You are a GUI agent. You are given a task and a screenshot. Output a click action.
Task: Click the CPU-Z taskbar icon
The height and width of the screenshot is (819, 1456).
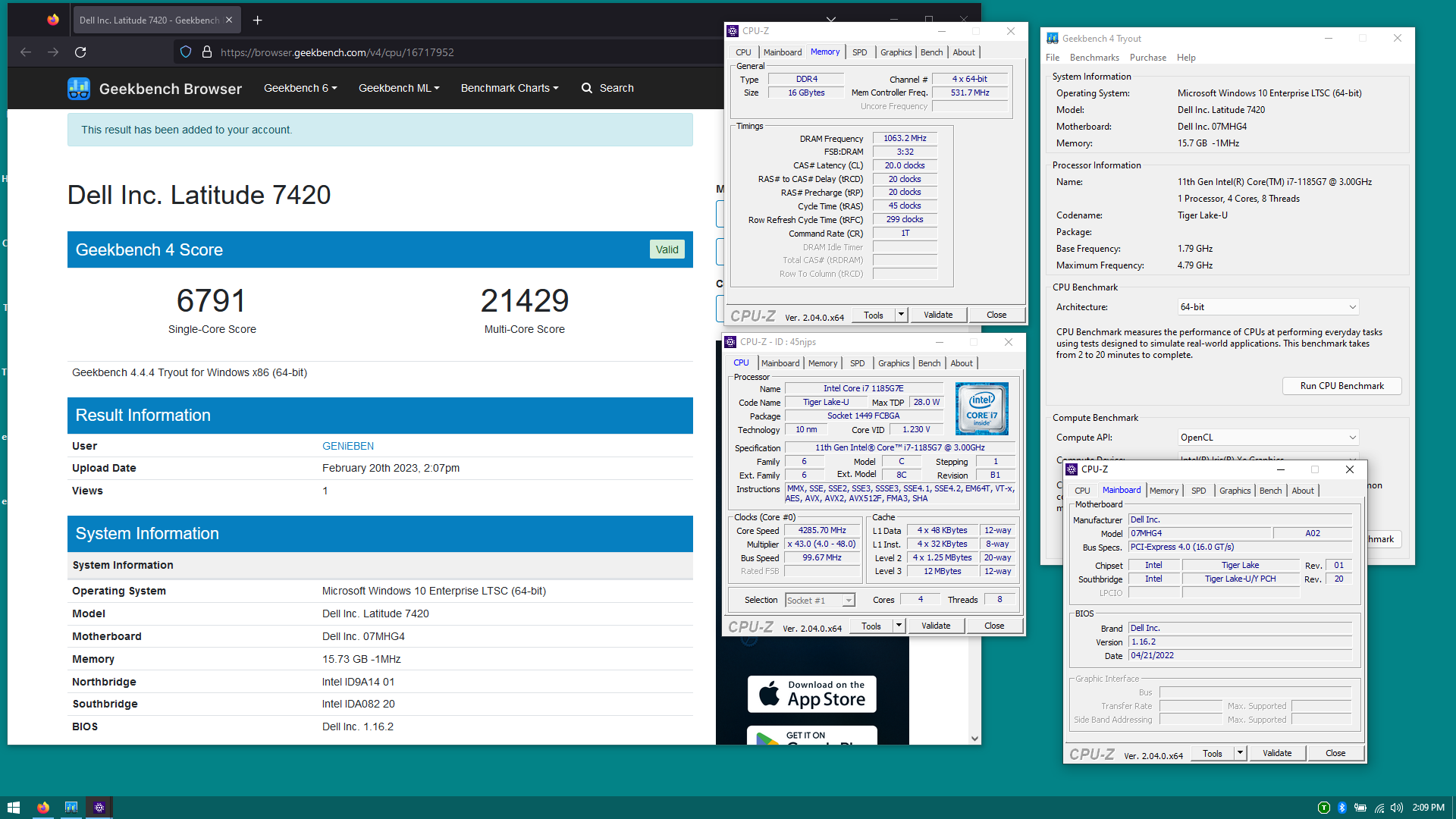[99, 808]
